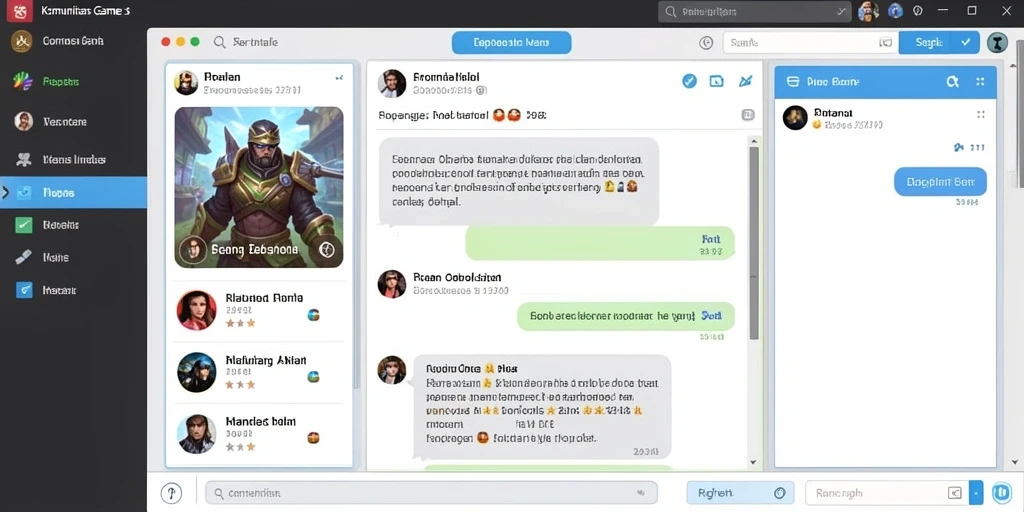
Task: Select the Mans Imebes group icon
Action: (x=24, y=159)
